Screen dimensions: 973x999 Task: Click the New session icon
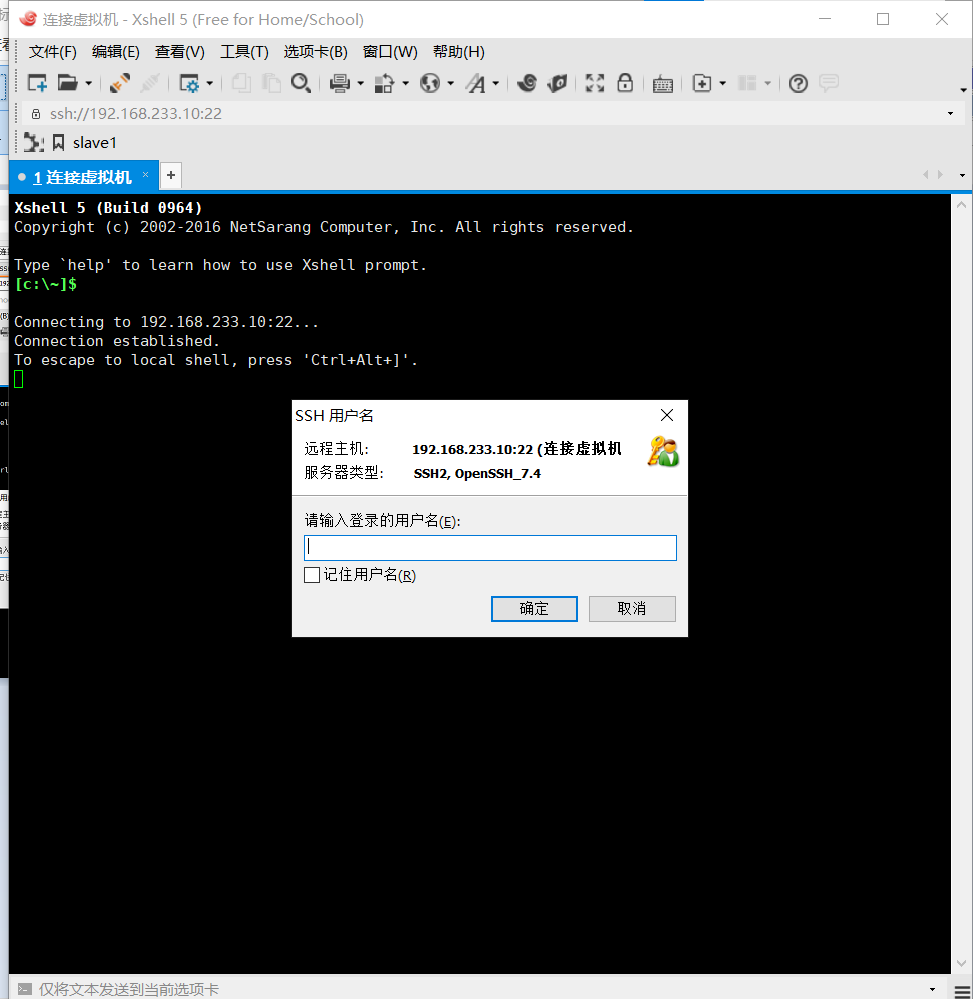pyautogui.click(x=37, y=83)
